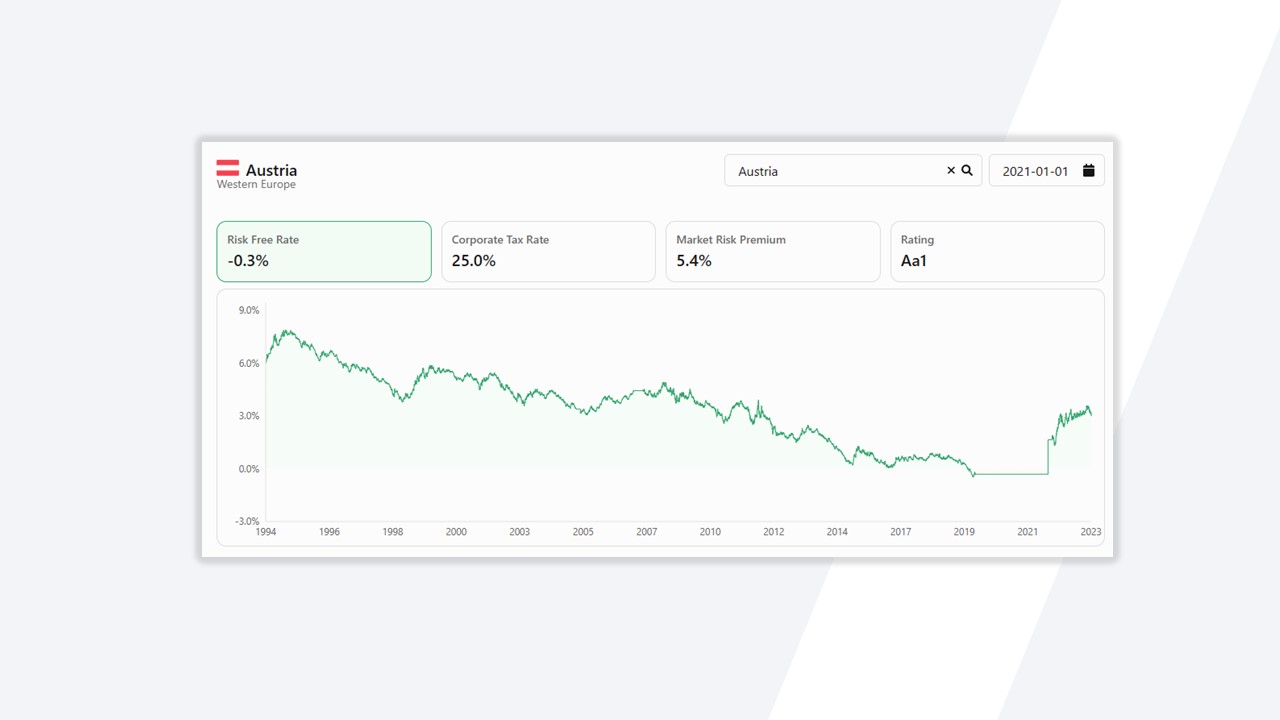The width and height of the screenshot is (1280, 720).
Task: Click the Western Europe region label
Action: click(256, 185)
